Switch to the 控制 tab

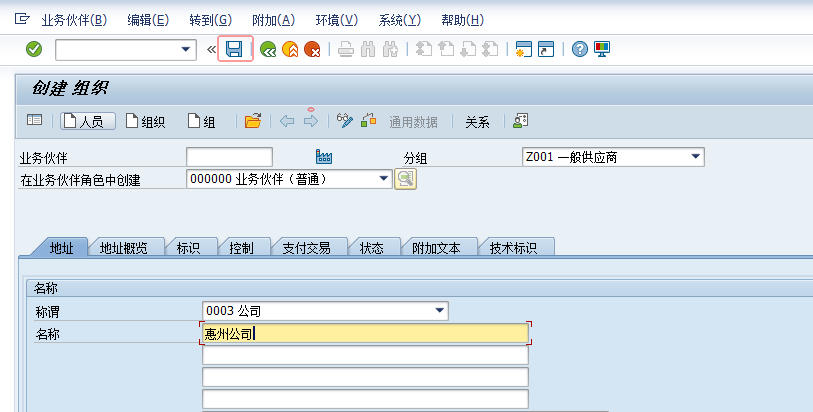[241, 248]
